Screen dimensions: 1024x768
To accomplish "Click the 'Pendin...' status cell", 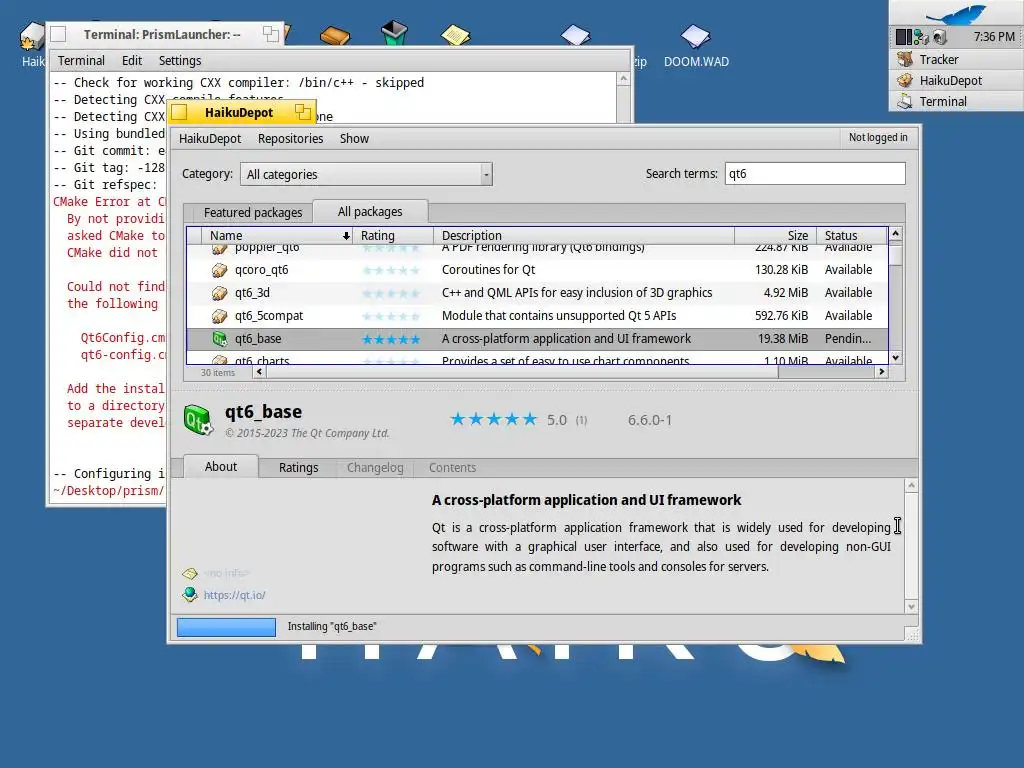I will coord(848,339).
